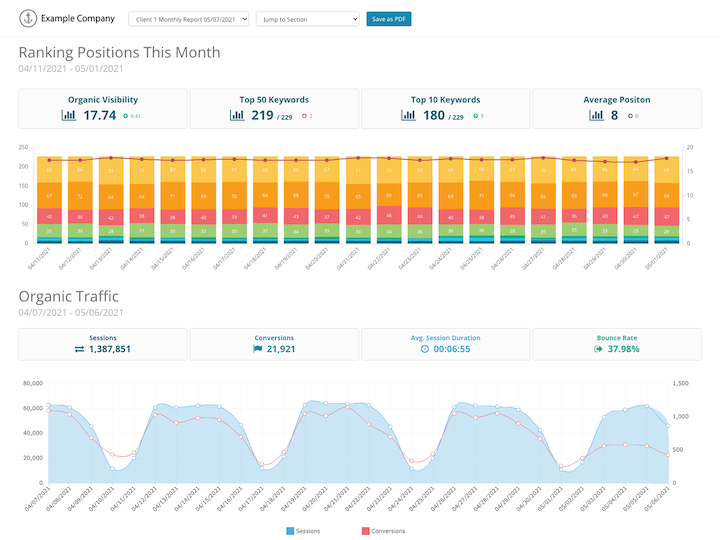
Task: Select the Bounce Rate stat card
Action: (x=616, y=343)
